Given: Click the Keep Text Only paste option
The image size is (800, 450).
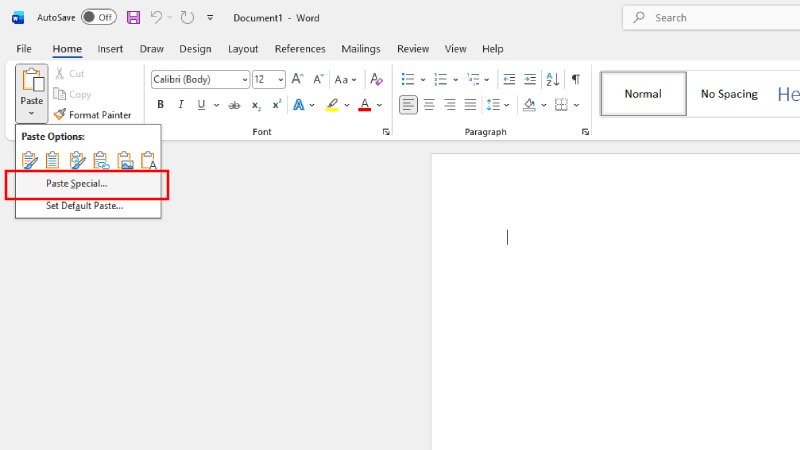Looking at the screenshot, I should (149, 160).
